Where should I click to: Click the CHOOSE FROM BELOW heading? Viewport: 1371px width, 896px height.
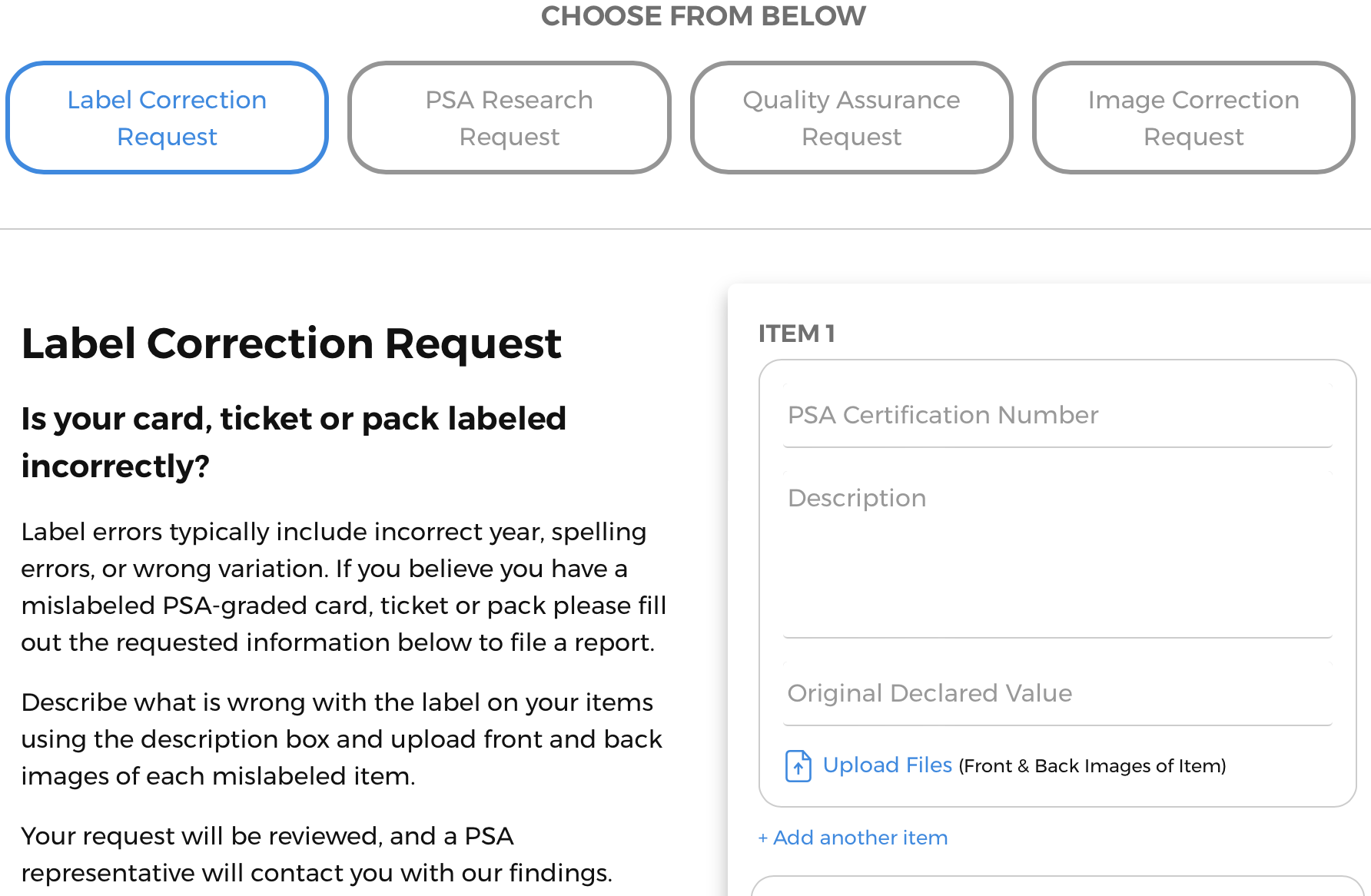point(703,15)
